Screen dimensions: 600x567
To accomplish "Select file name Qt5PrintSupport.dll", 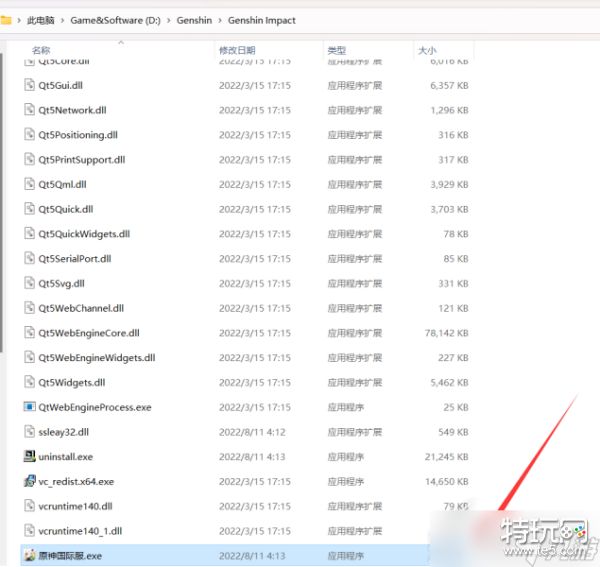I will [82, 160].
